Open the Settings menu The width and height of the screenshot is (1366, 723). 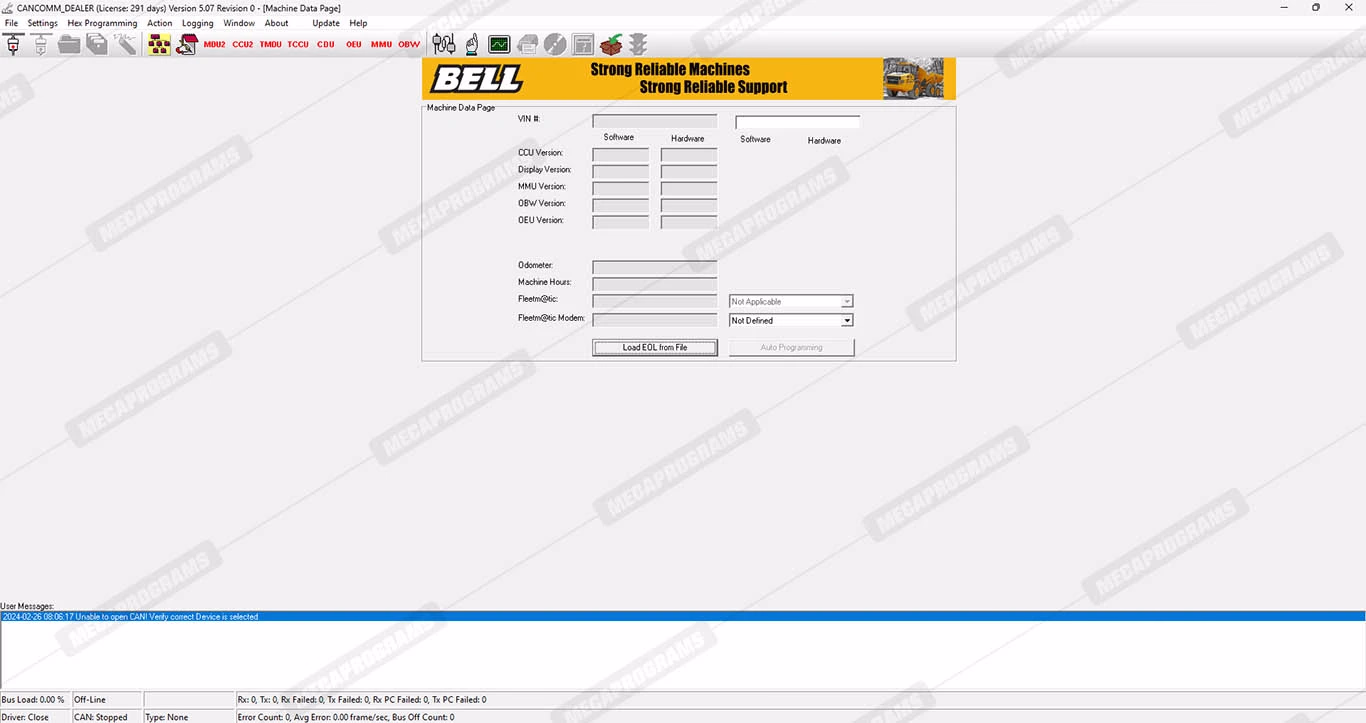(42, 23)
